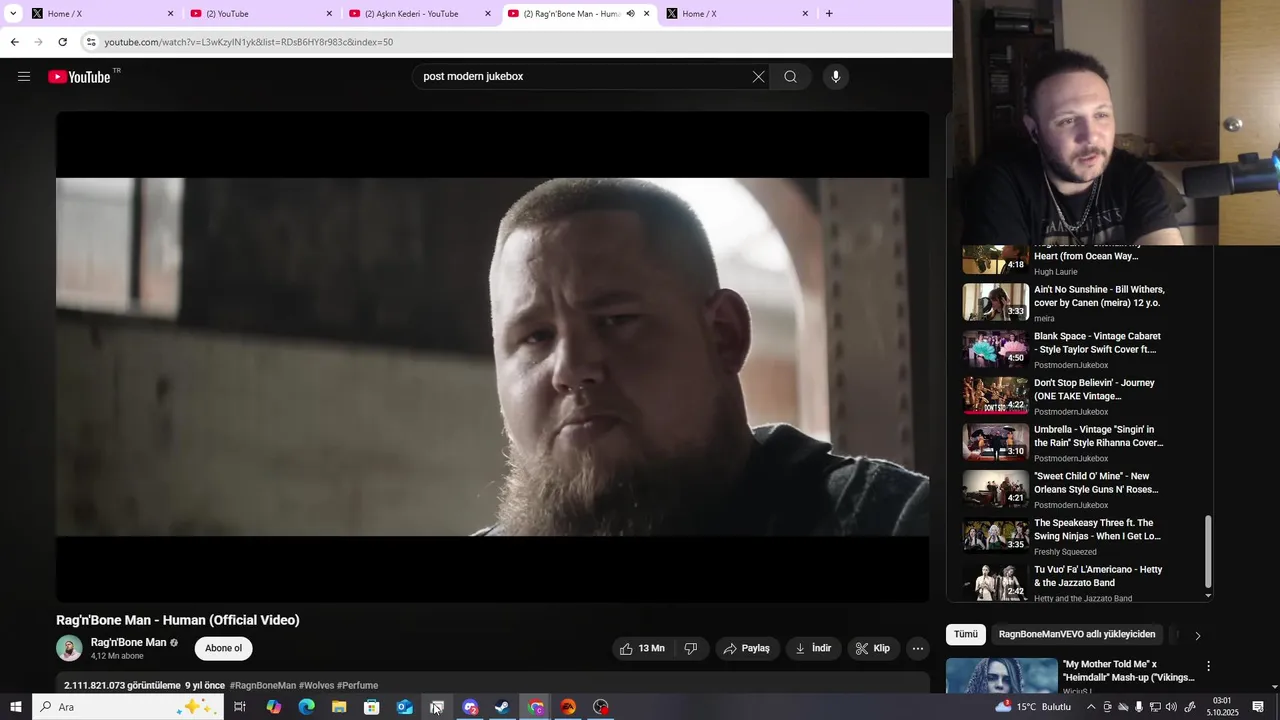Image resolution: width=1280 pixels, height=720 pixels.
Task: Create a clip with Klip button
Action: point(872,648)
